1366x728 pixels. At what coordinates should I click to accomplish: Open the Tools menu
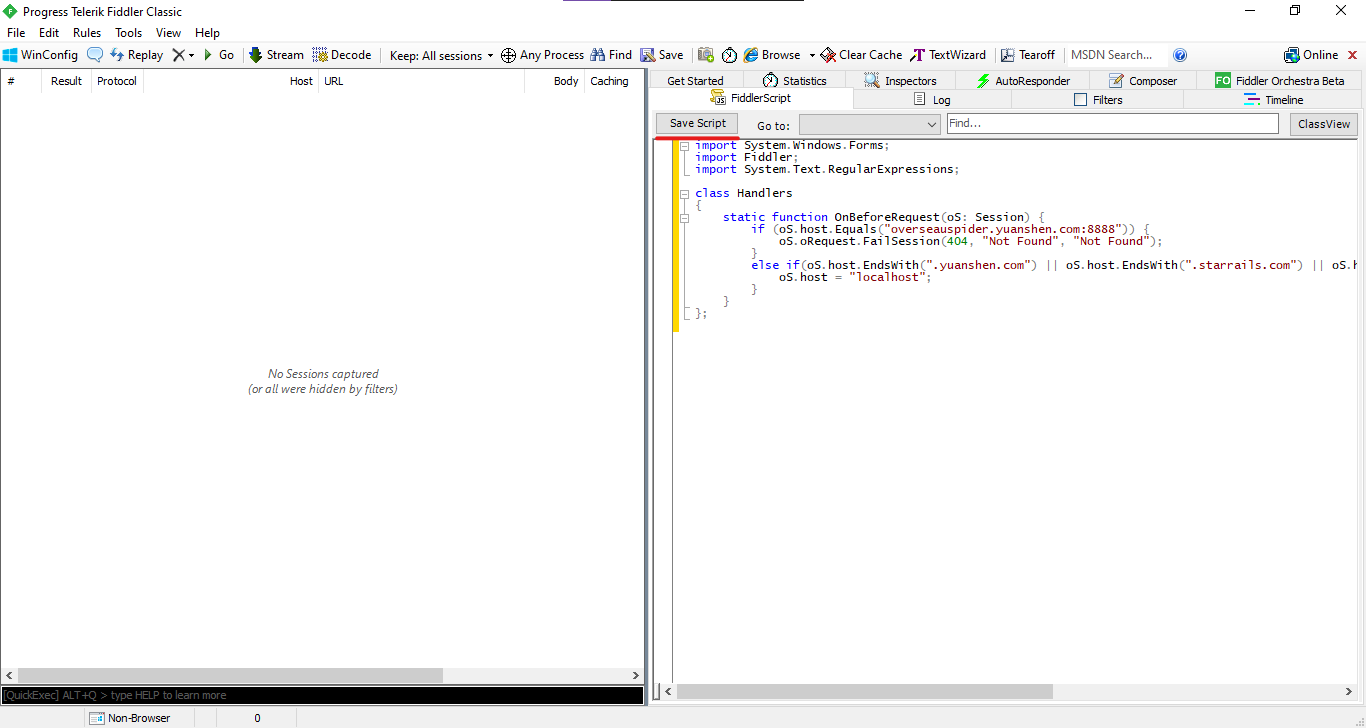(x=129, y=33)
